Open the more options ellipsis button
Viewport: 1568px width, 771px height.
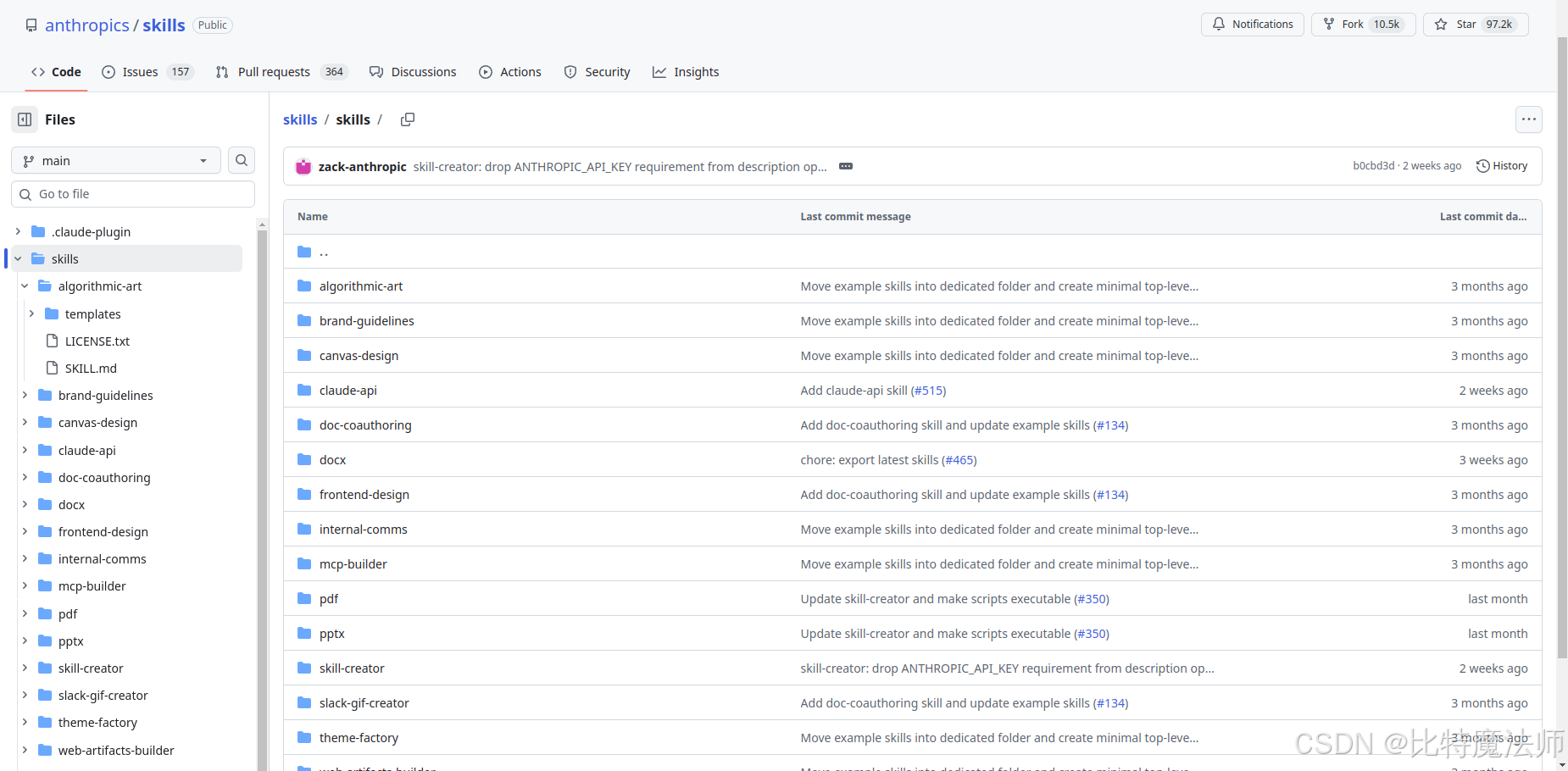(1528, 119)
